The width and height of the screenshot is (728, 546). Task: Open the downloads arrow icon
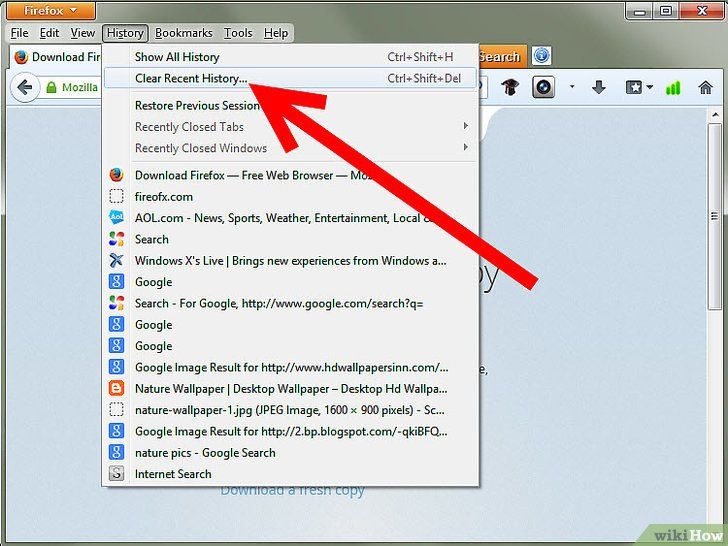tap(599, 87)
